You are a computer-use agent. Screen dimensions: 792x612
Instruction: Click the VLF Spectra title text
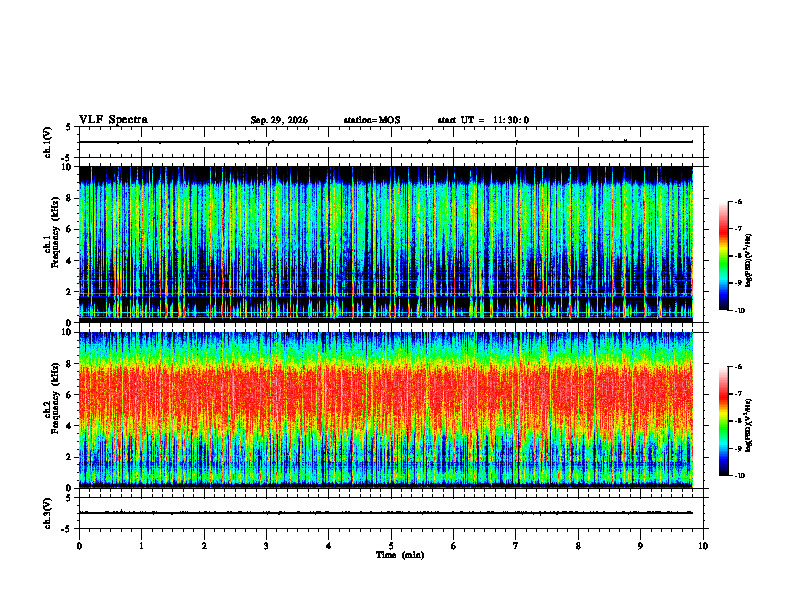click(x=113, y=120)
